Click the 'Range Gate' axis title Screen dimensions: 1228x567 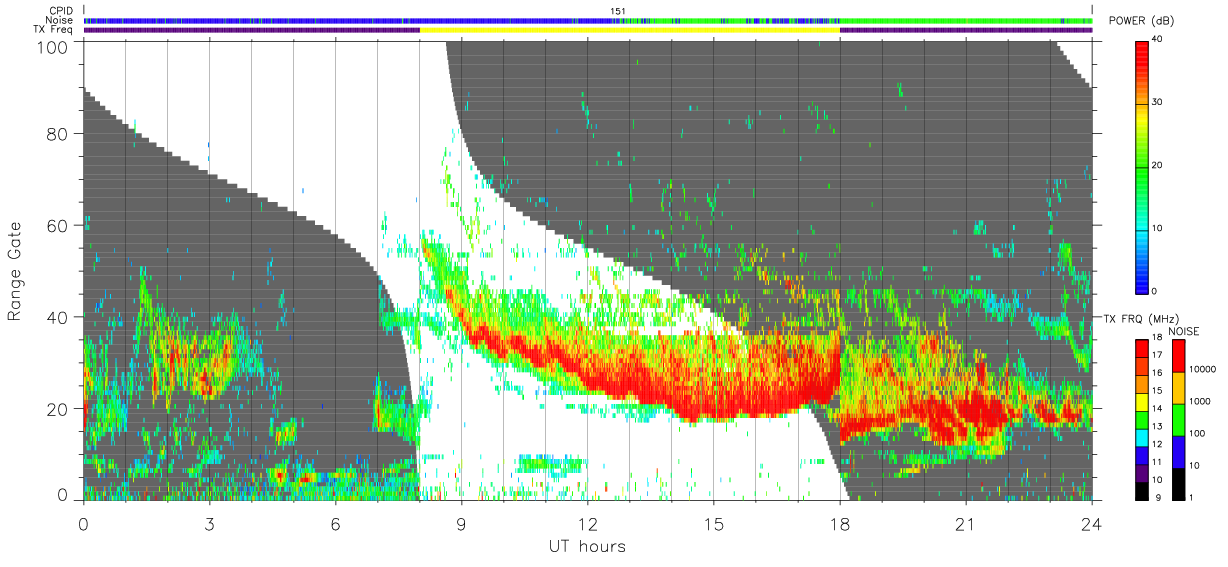coord(14,271)
